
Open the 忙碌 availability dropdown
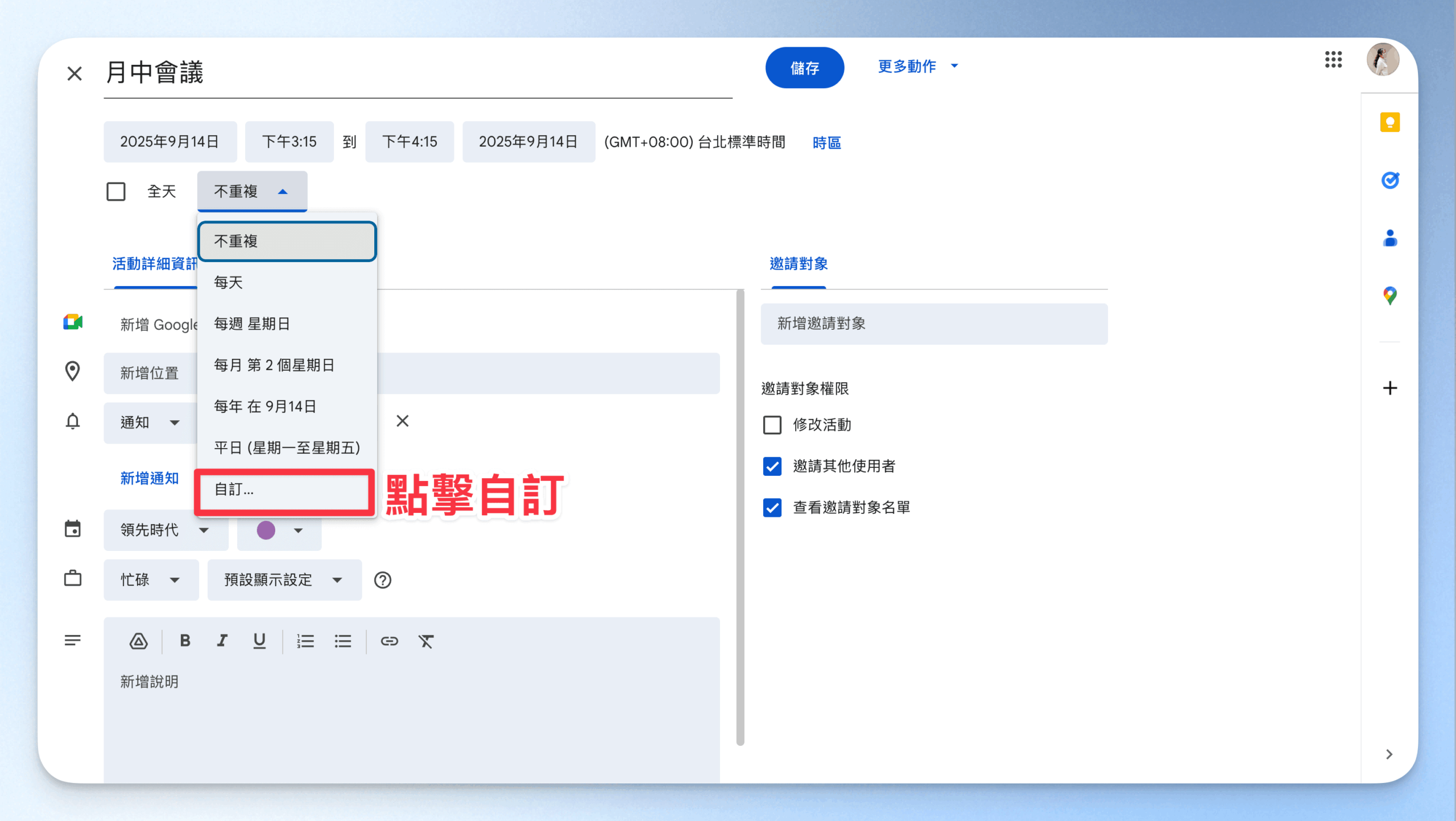[x=151, y=580]
